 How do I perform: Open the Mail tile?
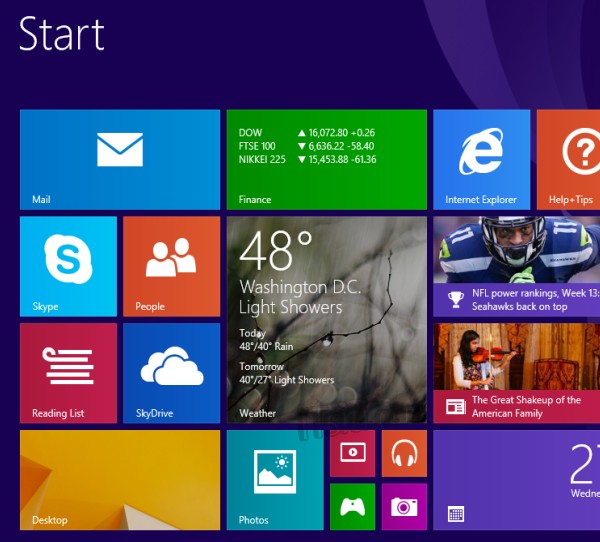point(120,160)
